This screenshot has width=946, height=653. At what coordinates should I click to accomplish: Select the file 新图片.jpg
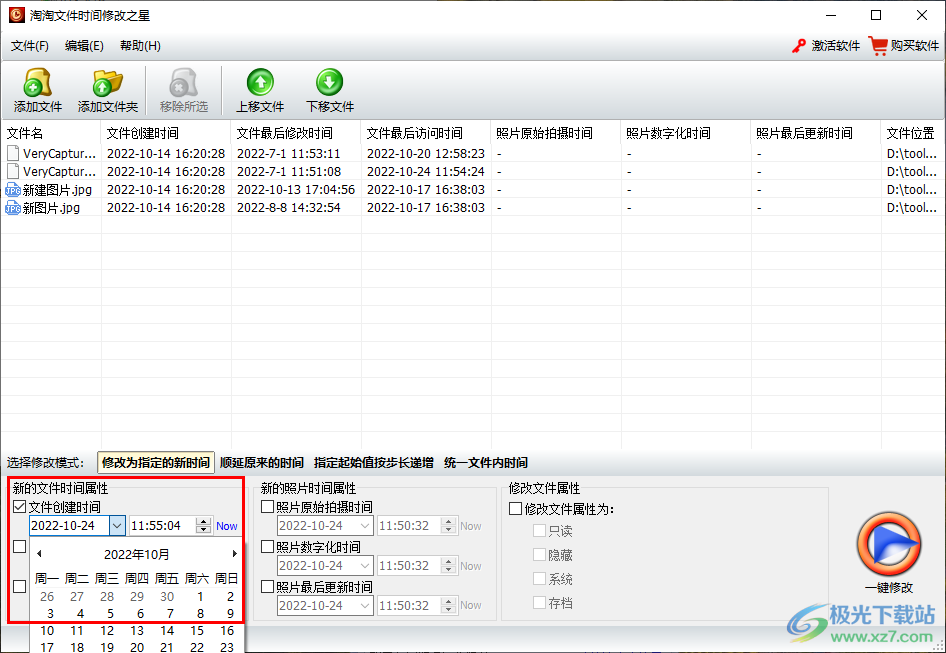(x=51, y=208)
